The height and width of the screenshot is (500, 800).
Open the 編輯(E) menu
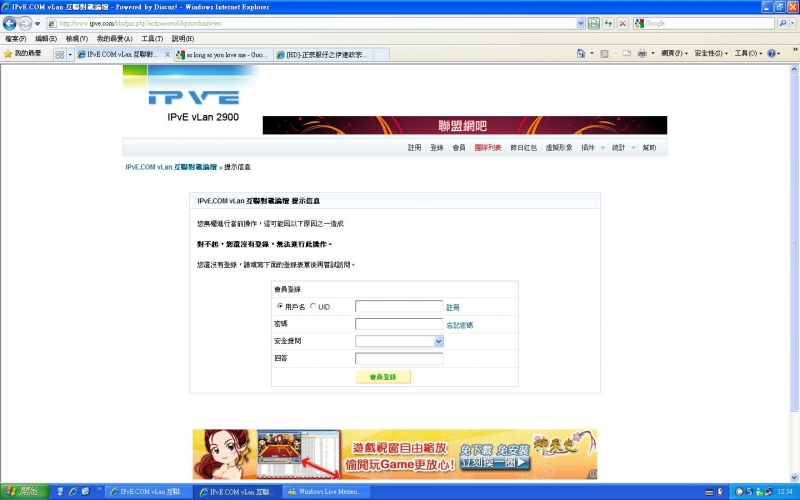pyautogui.click(x=46, y=39)
